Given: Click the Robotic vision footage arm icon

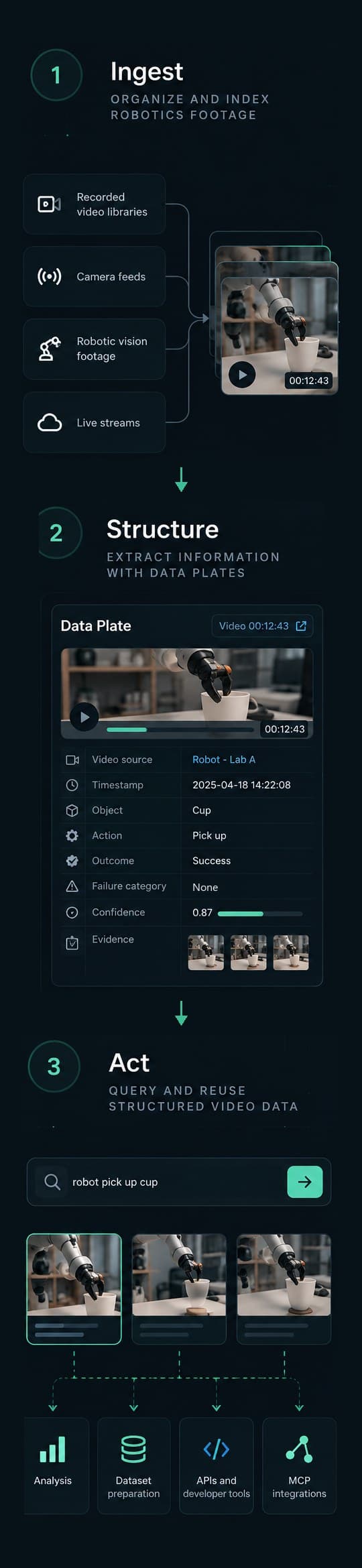Looking at the screenshot, I should pos(49,349).
